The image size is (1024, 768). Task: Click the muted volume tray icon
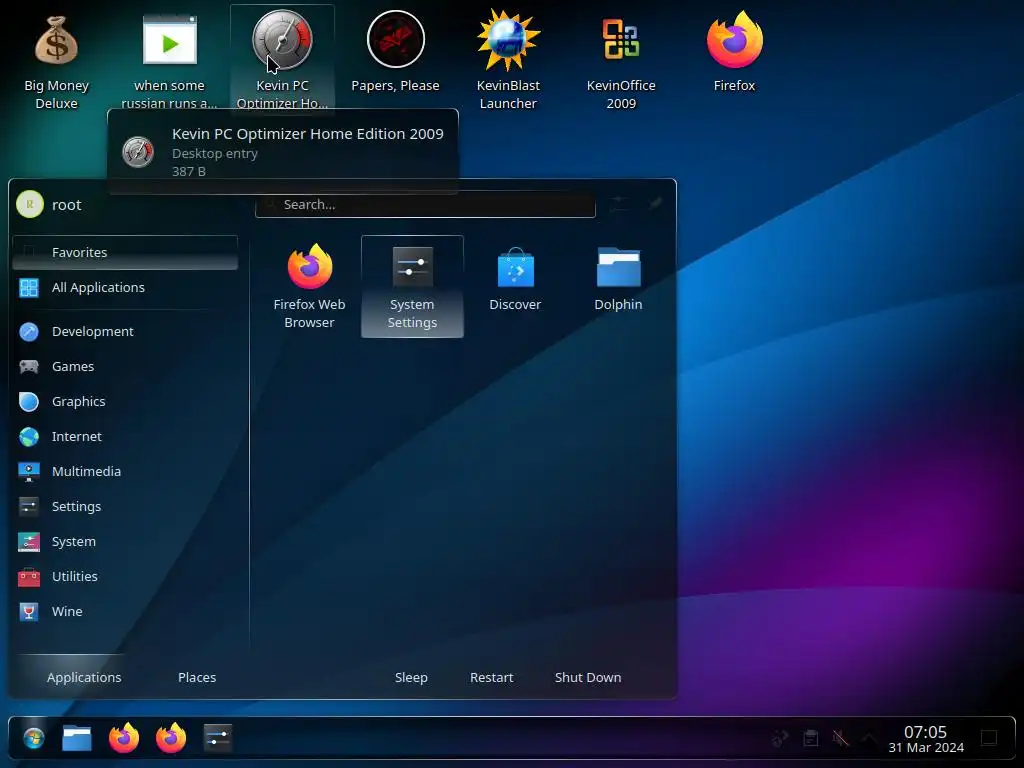[840, 739]
